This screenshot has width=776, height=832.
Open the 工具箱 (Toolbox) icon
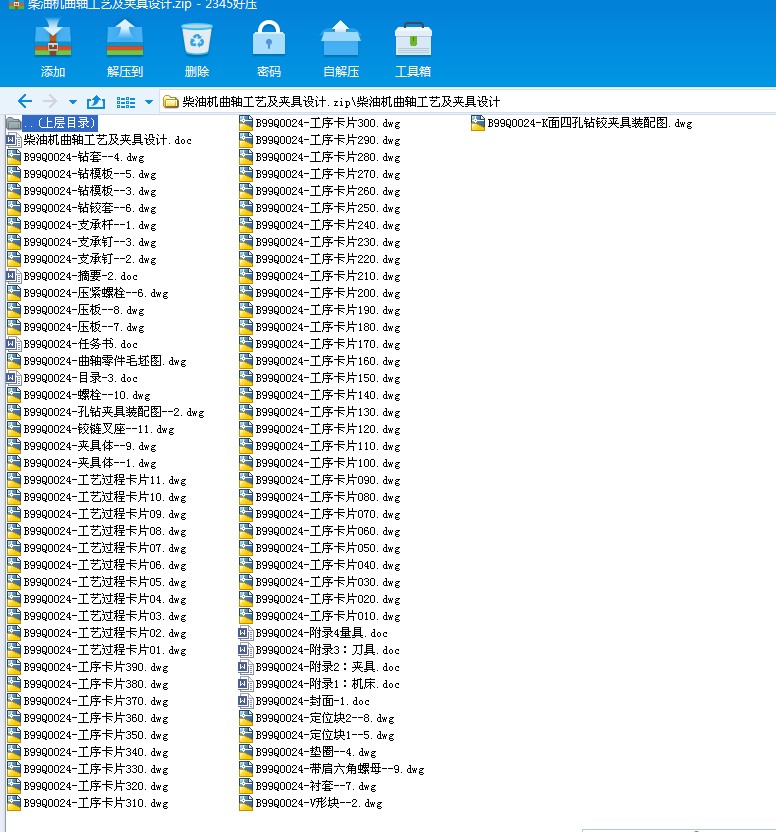(x=413, y=39)
